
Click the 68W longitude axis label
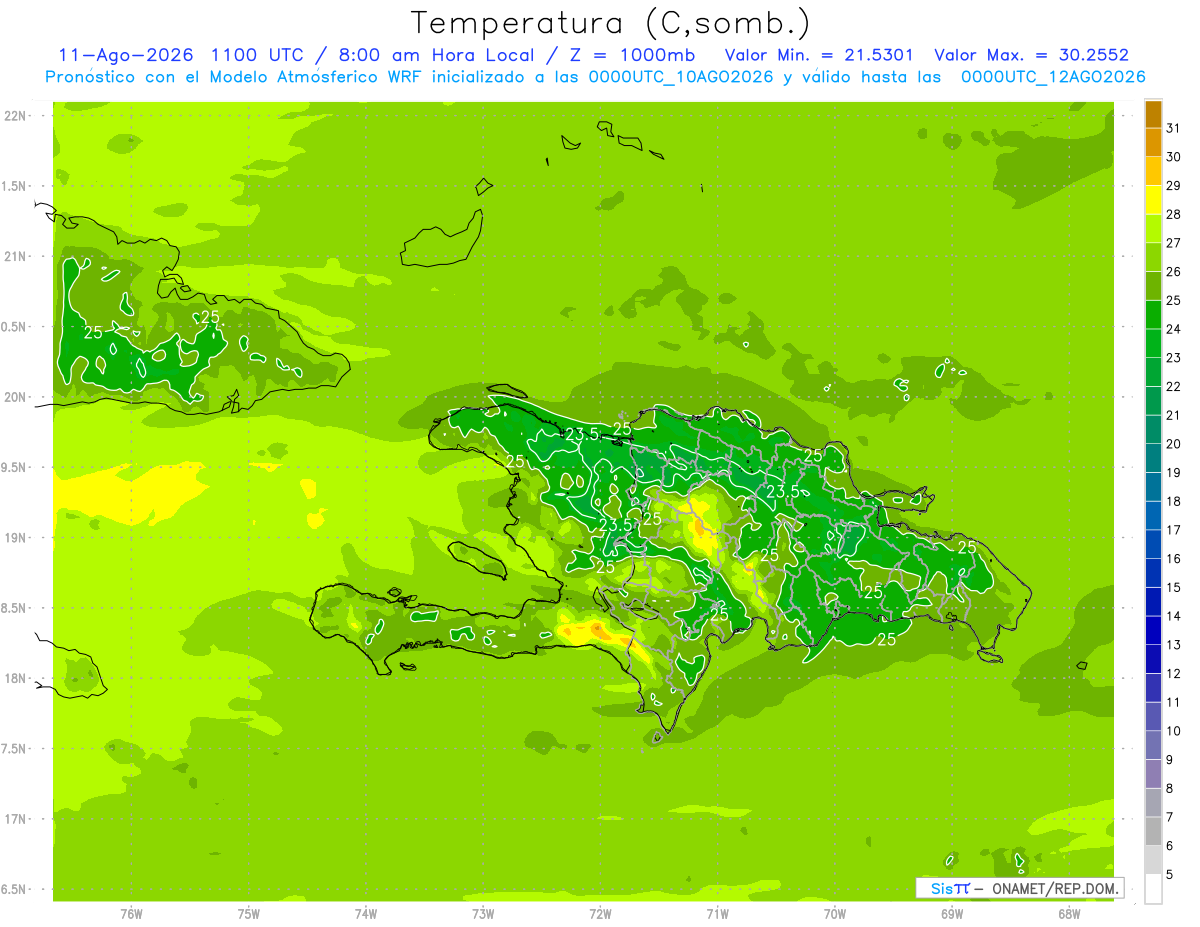pos(1069,913)
